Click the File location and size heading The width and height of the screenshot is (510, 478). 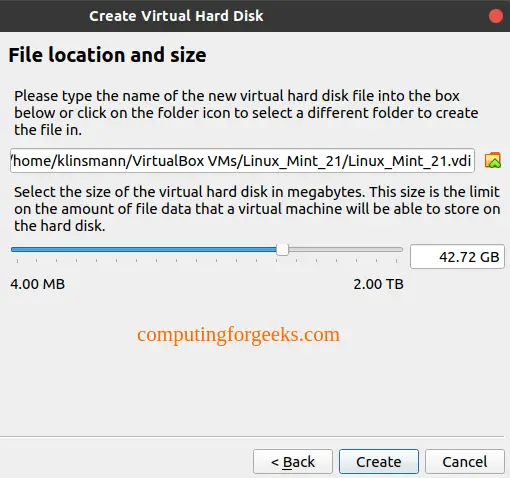107,55
